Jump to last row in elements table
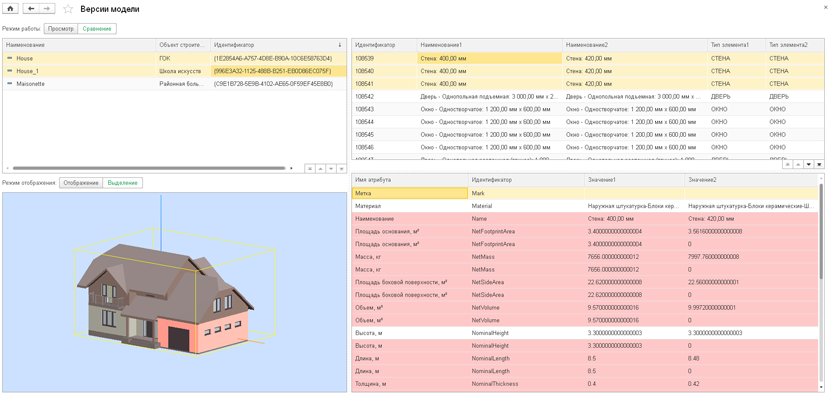Image resolution: width=830 pixels, height=395 pixels. coord(819,165)
